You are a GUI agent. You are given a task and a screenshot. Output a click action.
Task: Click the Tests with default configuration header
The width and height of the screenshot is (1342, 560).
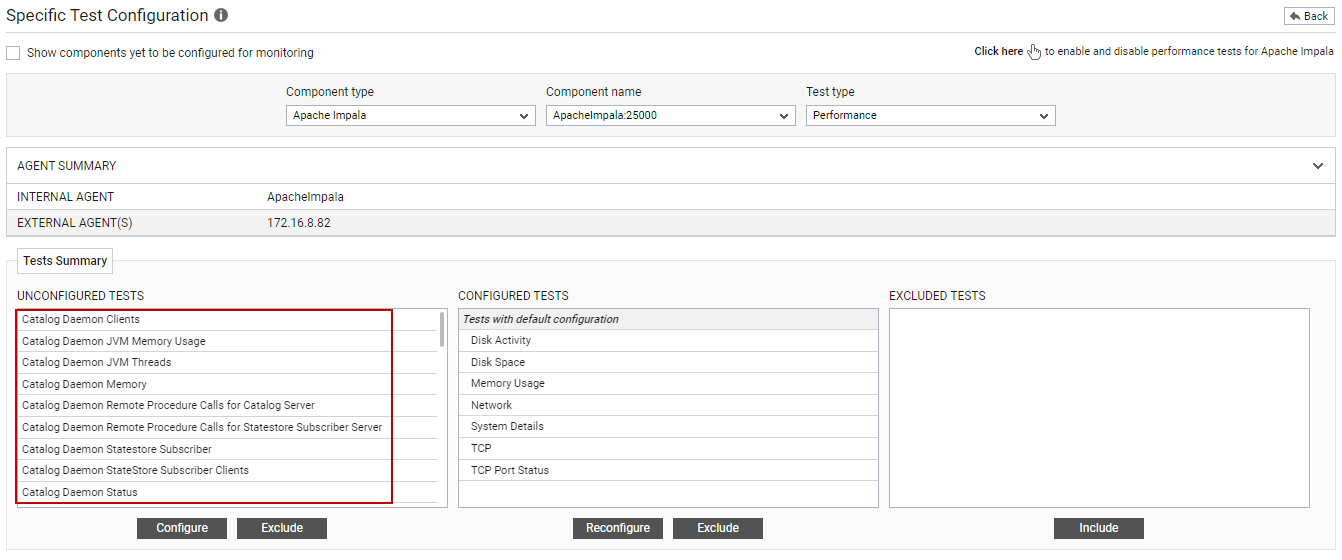coord(668,319)
